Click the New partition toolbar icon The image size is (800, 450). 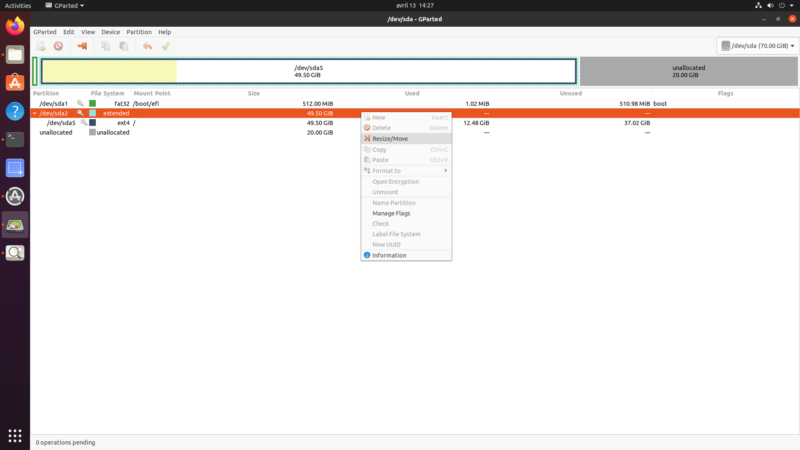41,46
